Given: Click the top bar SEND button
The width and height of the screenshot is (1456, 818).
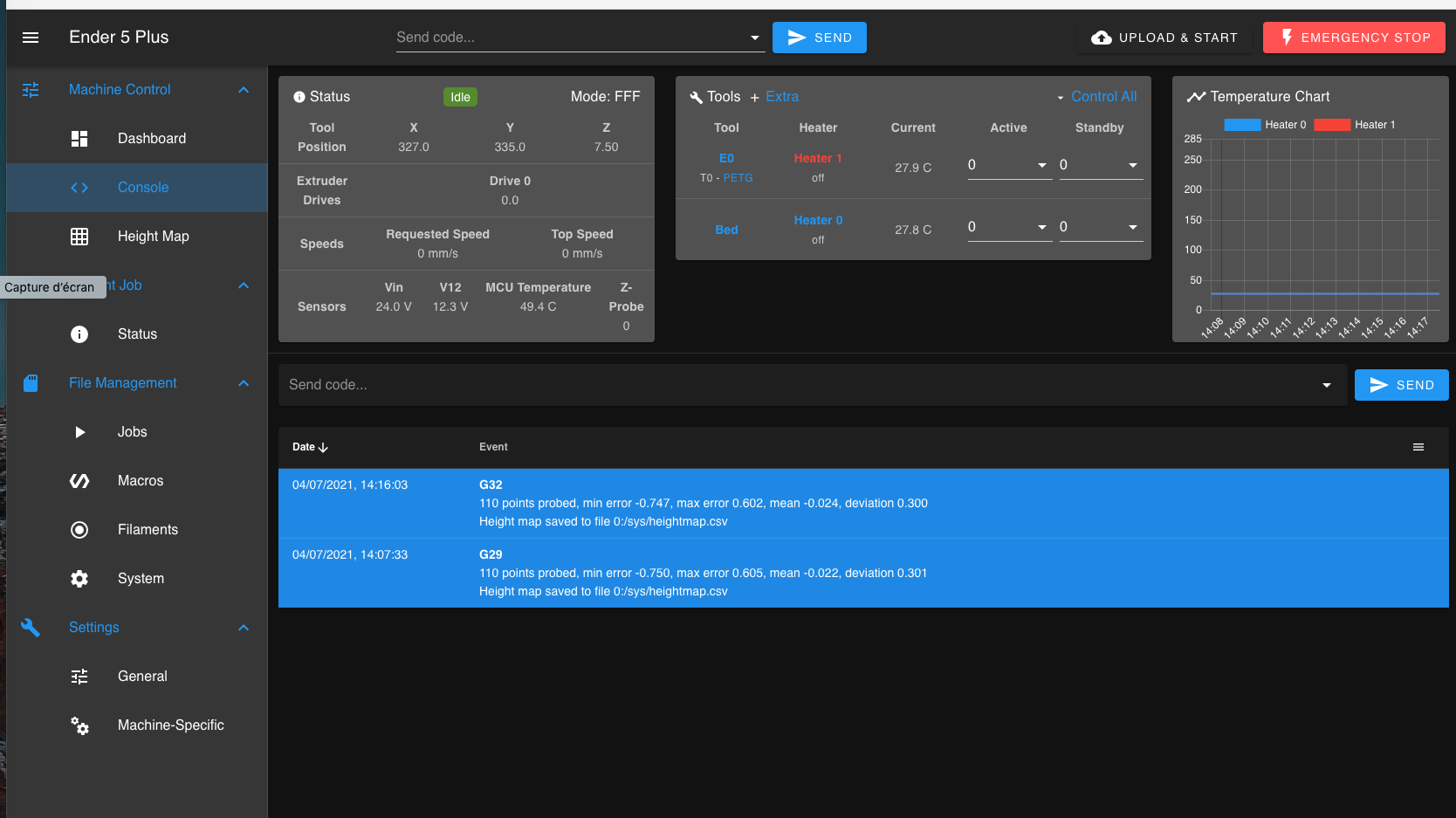Looking at the screenshot, I should pyautogui.click(x=820, y=38).
